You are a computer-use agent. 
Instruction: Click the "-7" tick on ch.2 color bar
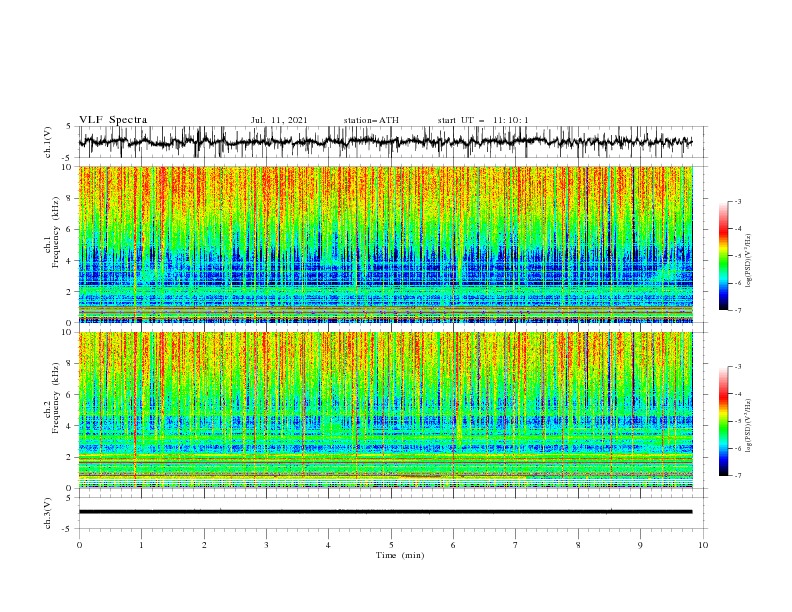(x=737, y=476)
